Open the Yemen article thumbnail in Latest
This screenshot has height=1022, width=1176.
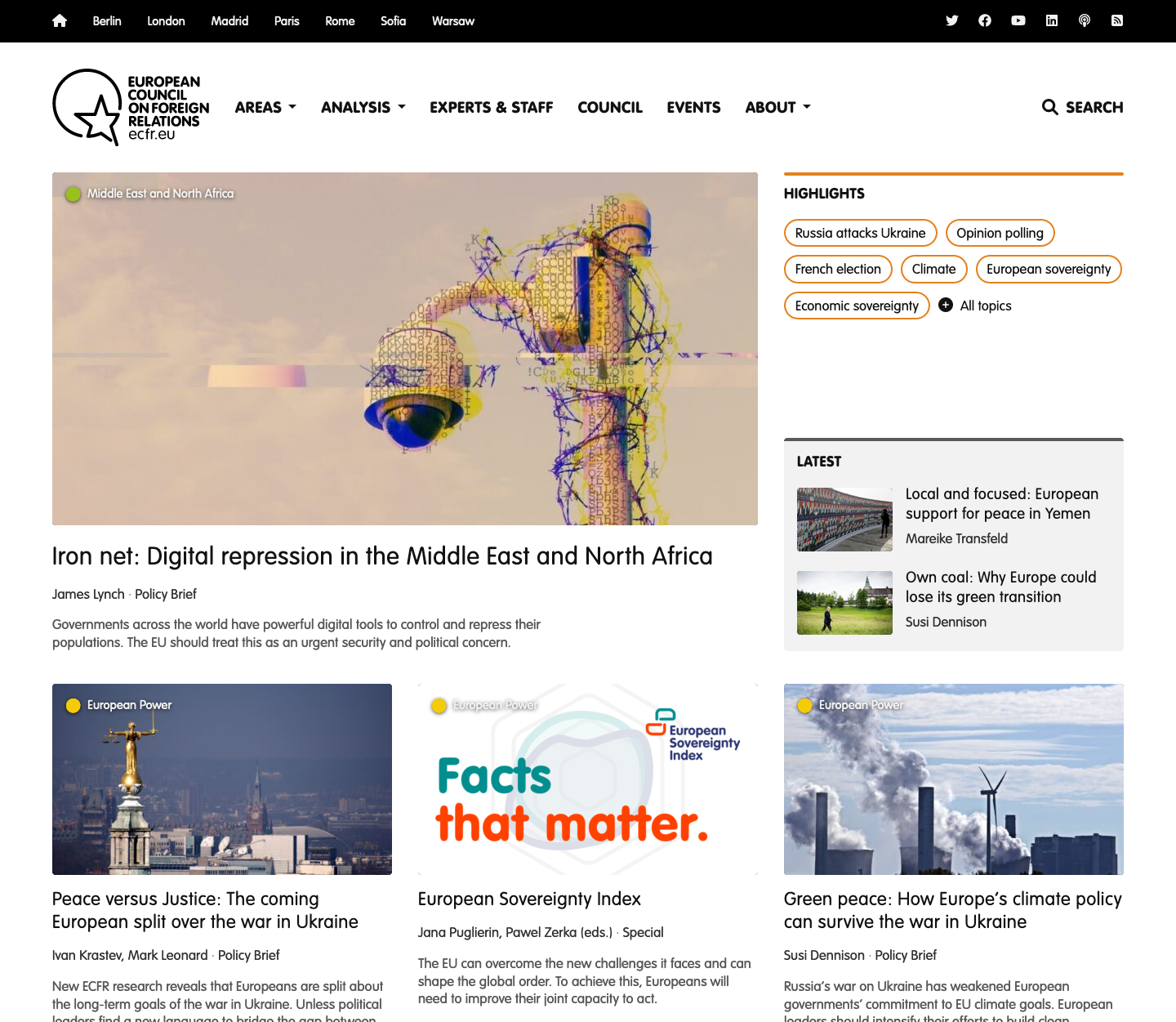click(x=844, y=520)
